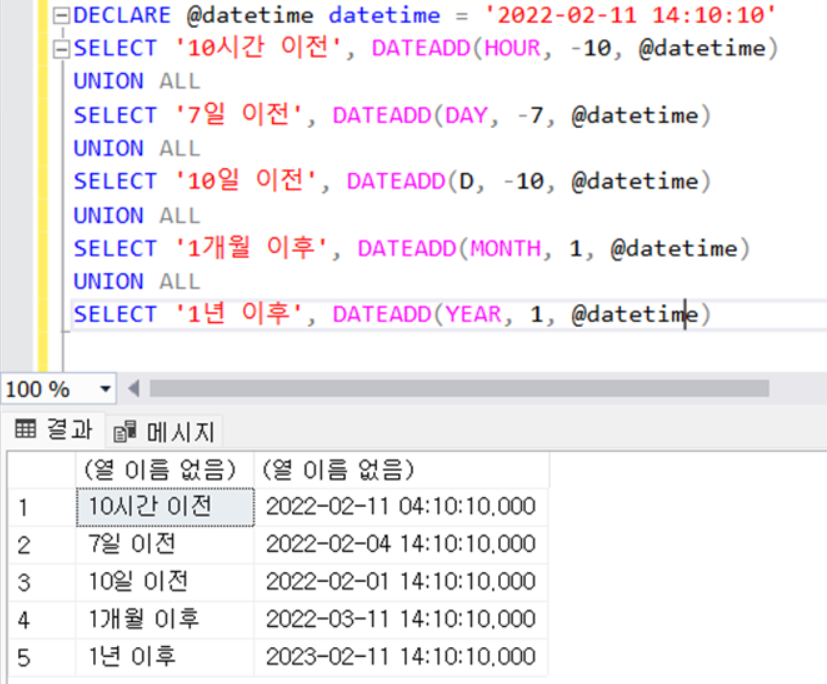Click the DAY datepart keyword
827x684 pixels.
click(x=467, y=115)
